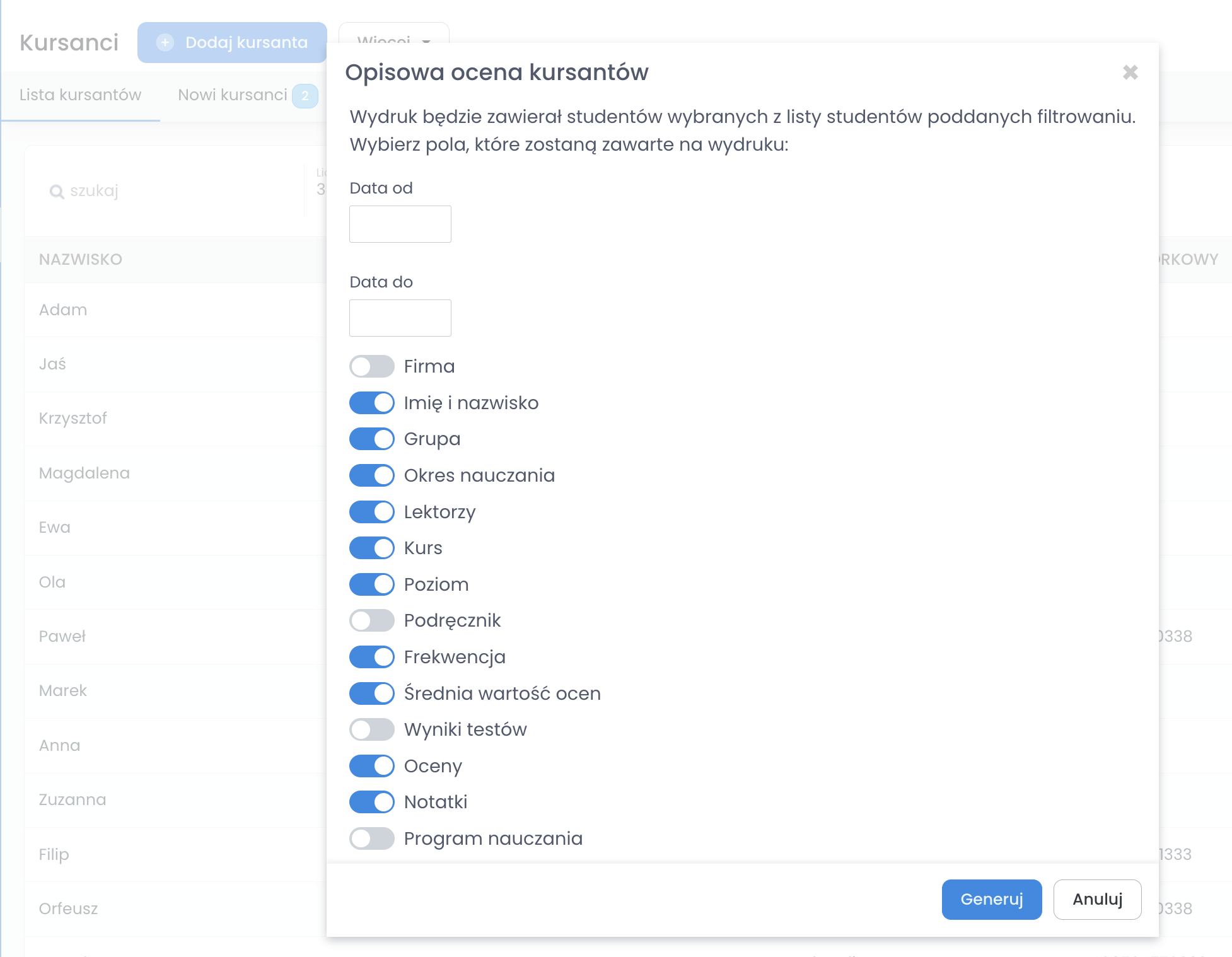Enable the Firma toggle
1232x957 pixels.
tap(372, 366)
